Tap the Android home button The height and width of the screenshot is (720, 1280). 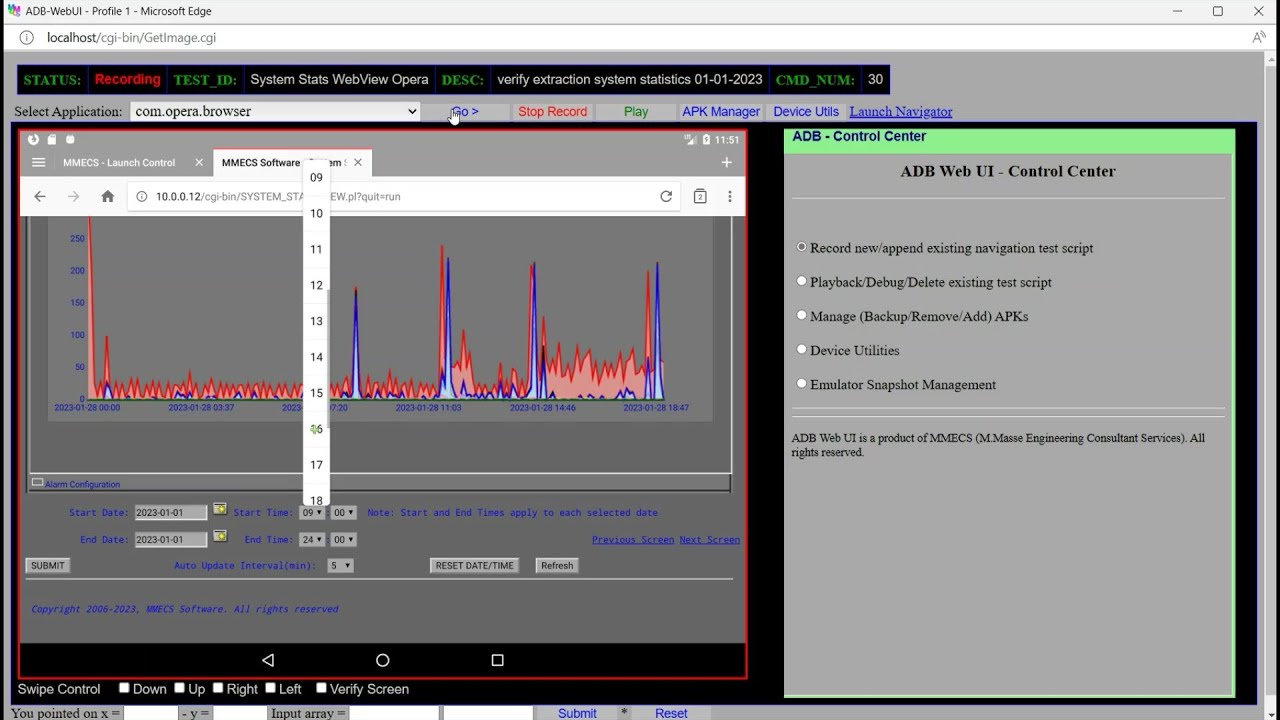tap(382, 660)
